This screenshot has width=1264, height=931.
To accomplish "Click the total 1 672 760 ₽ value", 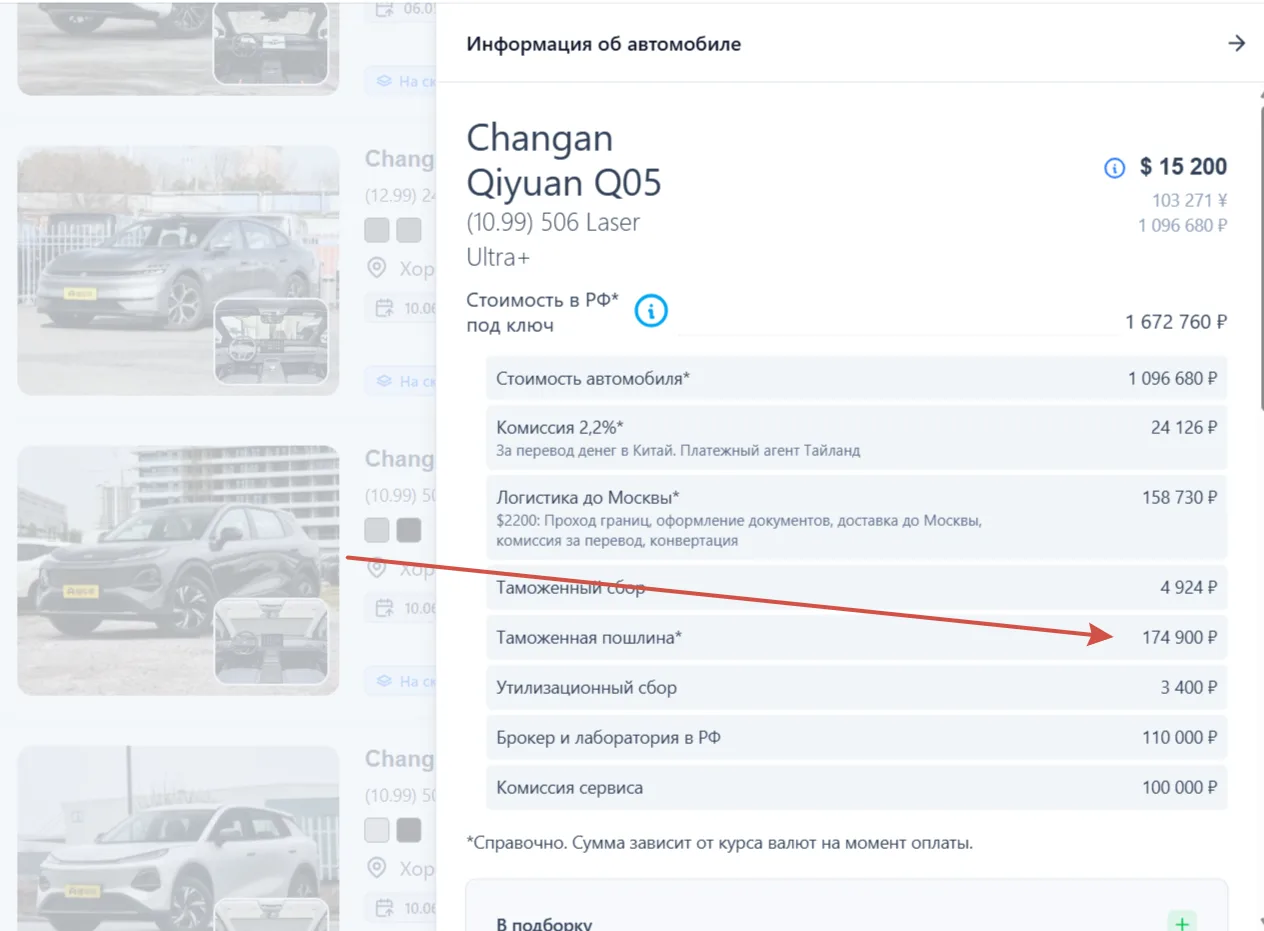I will click(1176, 322).
